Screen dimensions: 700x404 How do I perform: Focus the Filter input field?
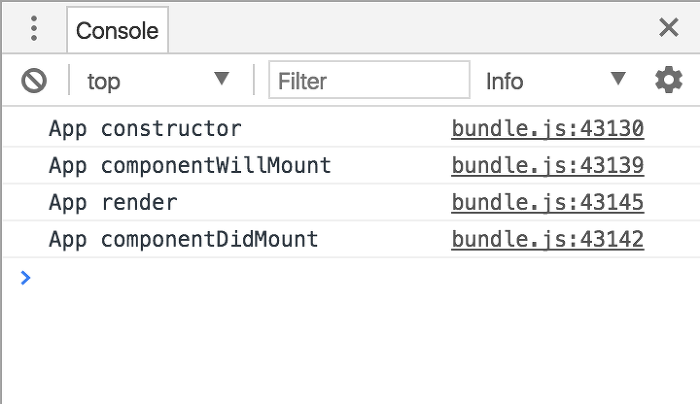click(369, 80)
